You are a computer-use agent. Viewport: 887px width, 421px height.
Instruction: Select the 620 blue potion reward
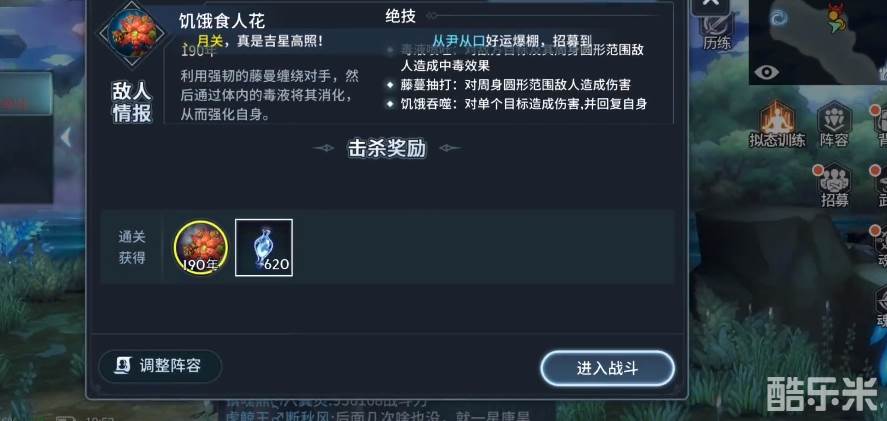pos(264,247)
